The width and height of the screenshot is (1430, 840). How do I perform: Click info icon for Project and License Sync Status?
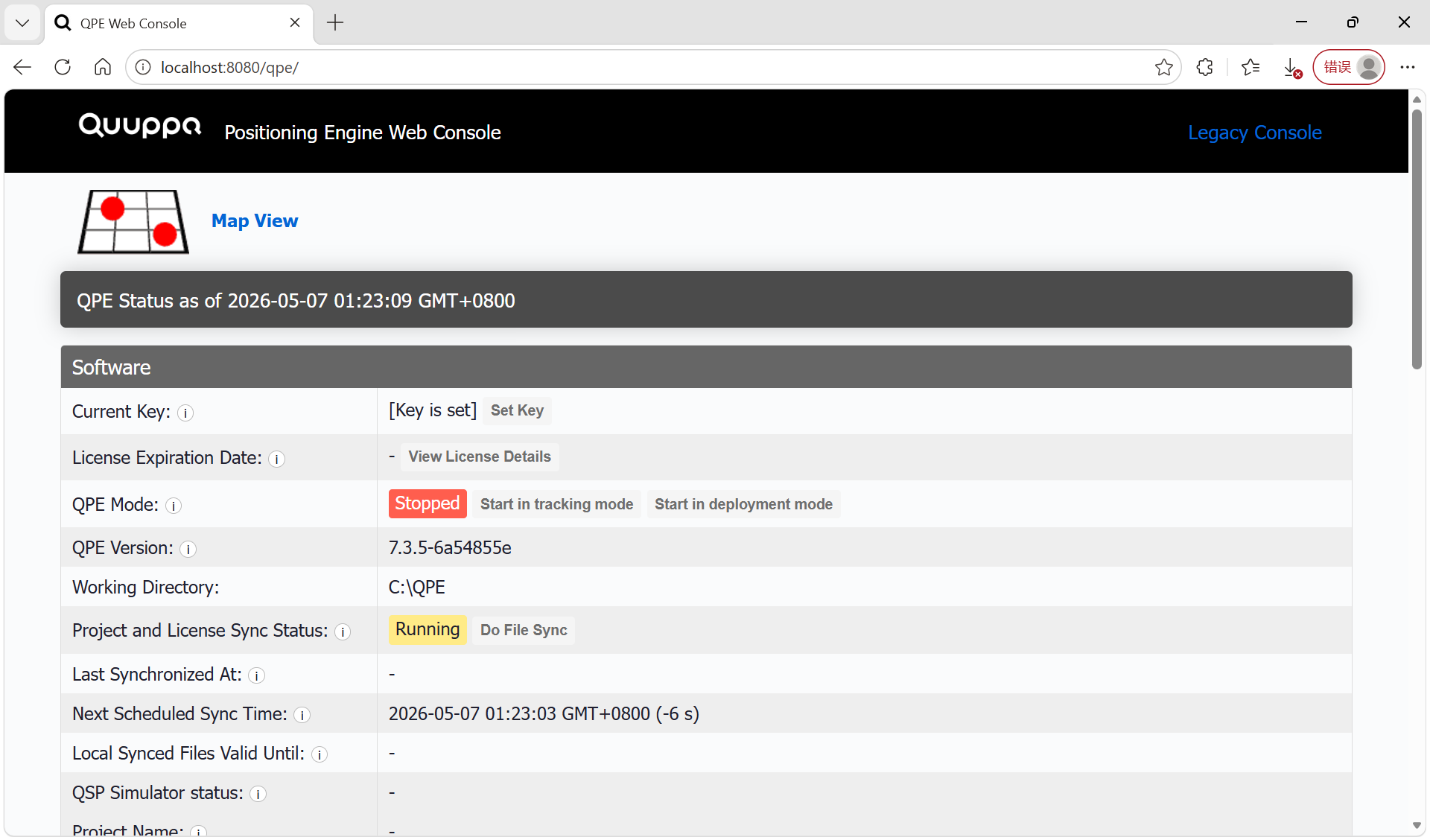(x=343, y=631)
